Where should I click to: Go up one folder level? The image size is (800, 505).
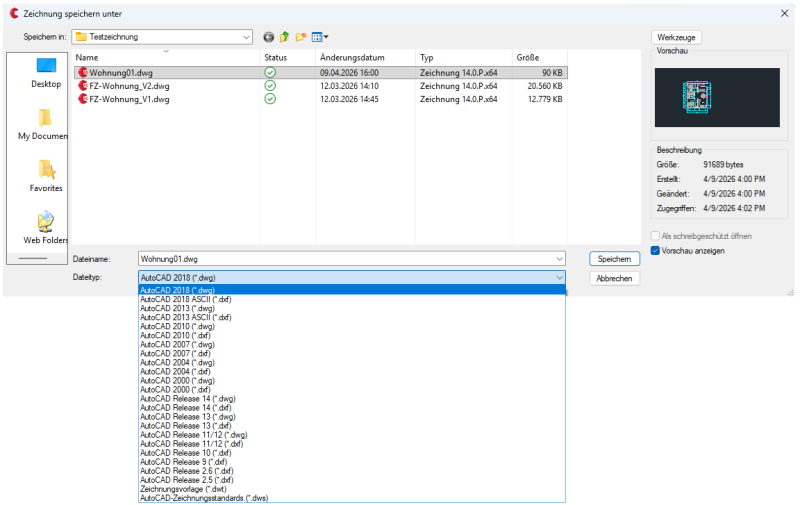tap(284, 37)
